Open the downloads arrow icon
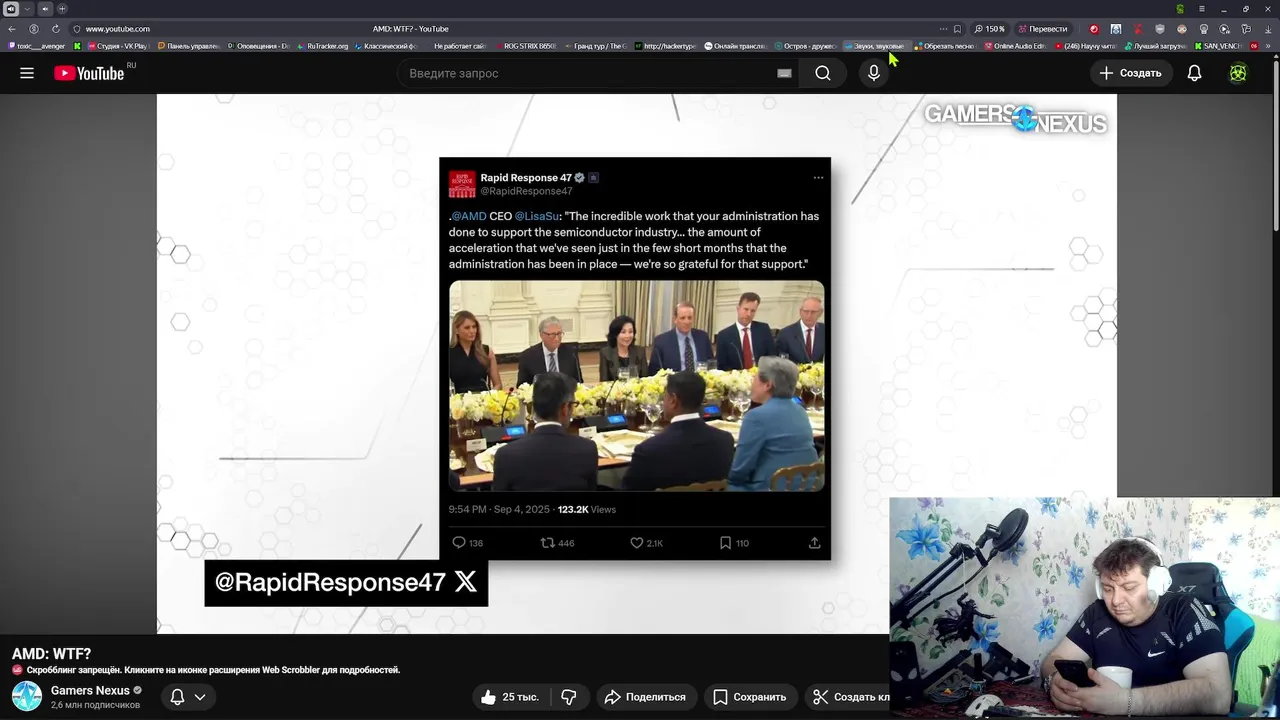1280x720 pixels. pyautogui.click(x=1267, y=29)
